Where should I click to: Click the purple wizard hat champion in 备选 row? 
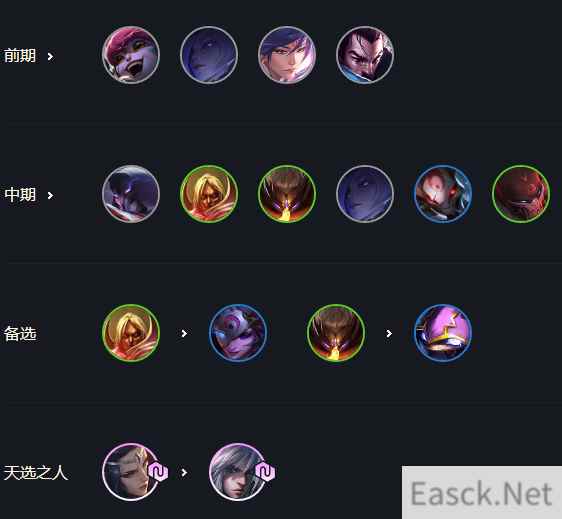coord(443,333)
